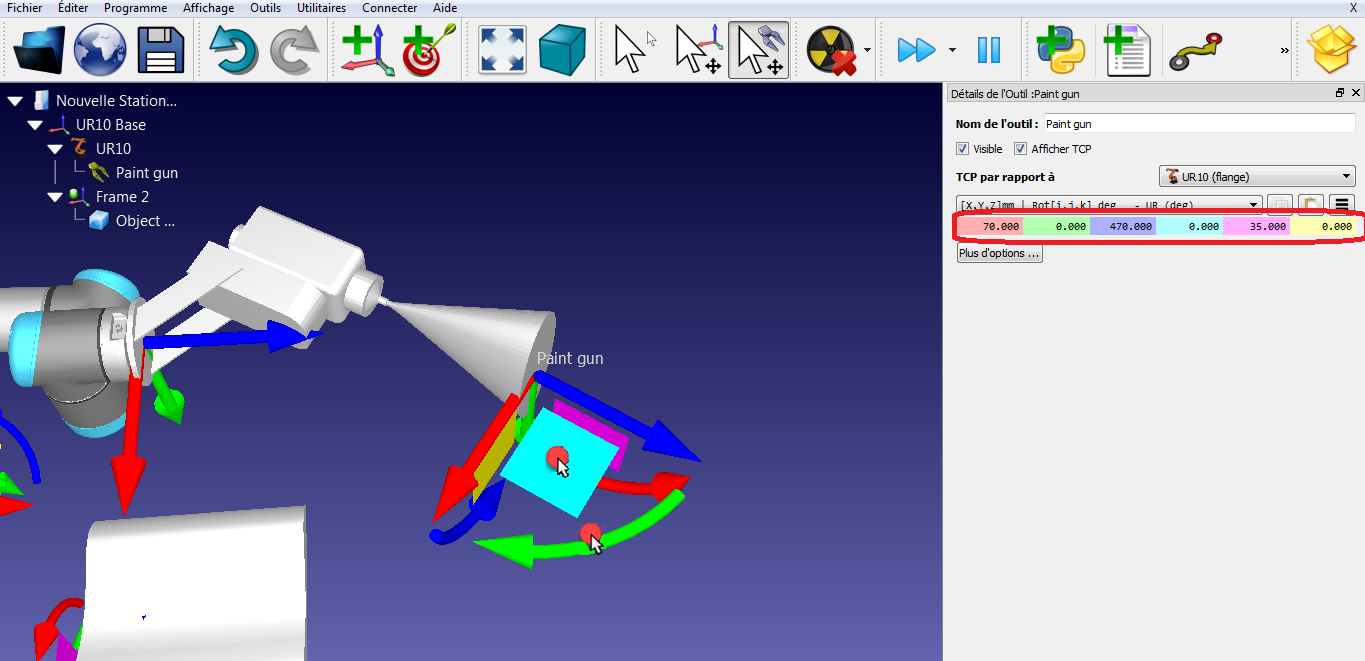Open station folder icon in toolbar
The height and width of the screenshot is (661, 1365).
tap(39, 49)
